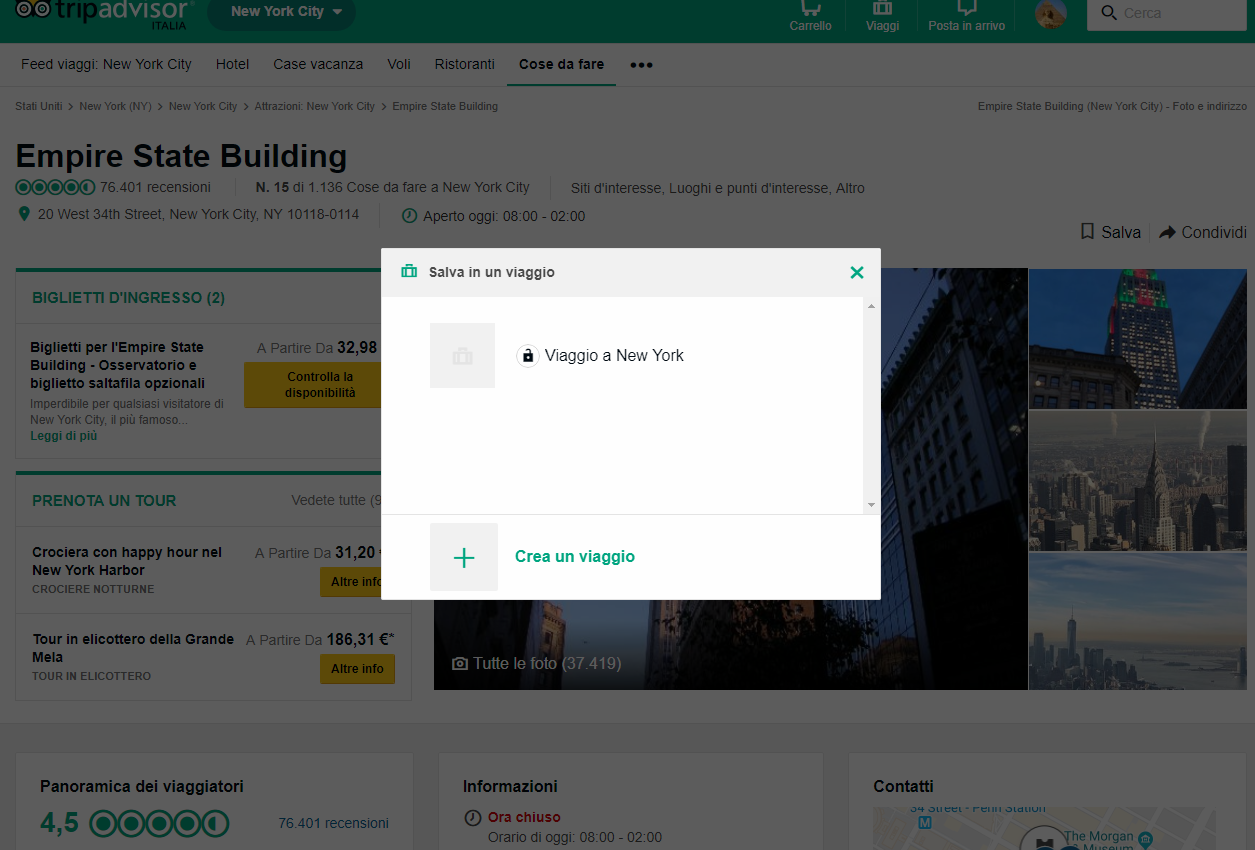Viewport: 1255px width, 850px height.
Task: Click the suitcase icon in dialog header
Action: click(409, 271)
